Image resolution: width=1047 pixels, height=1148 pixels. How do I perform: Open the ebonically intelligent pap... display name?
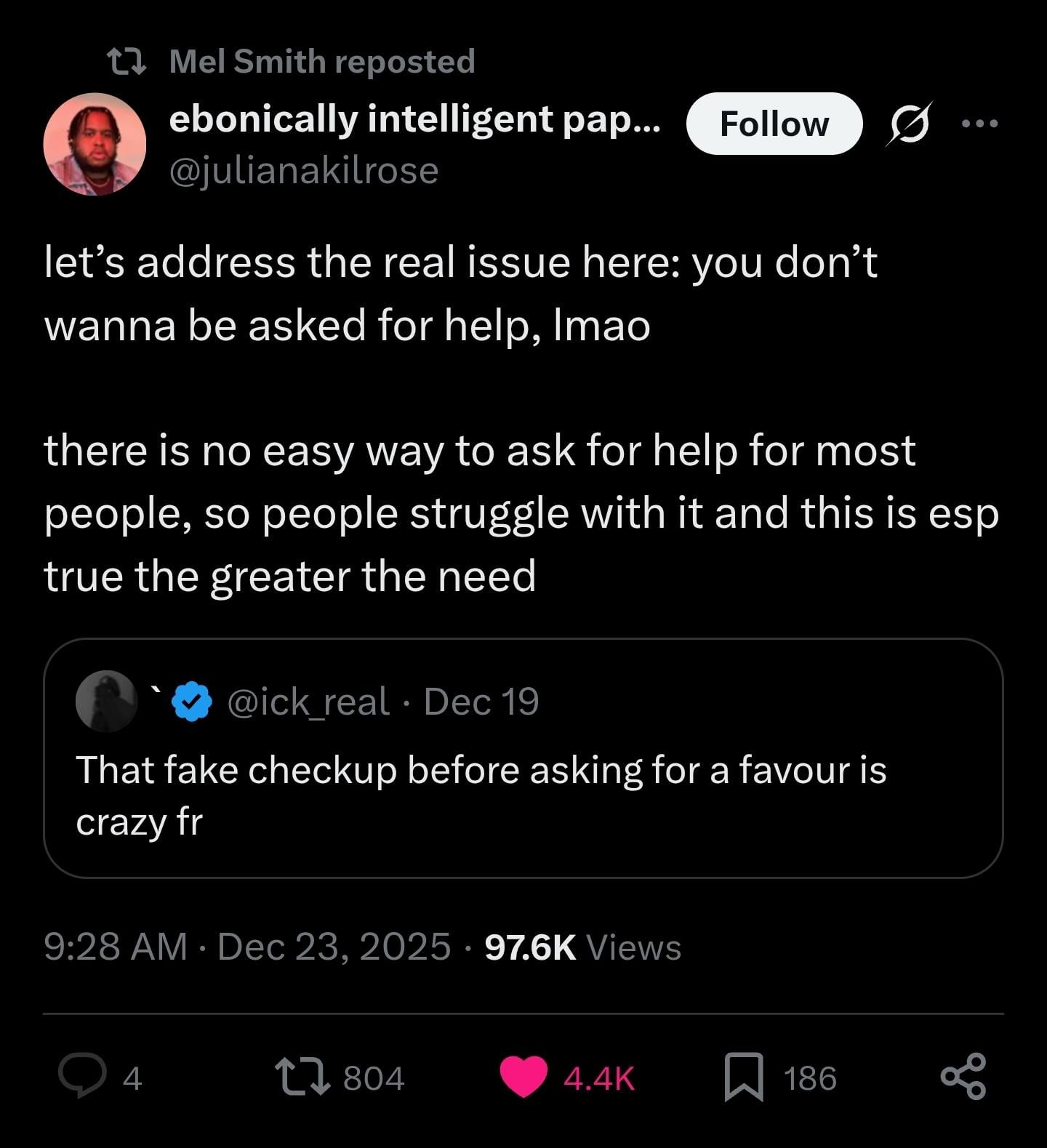click(414, 119)
